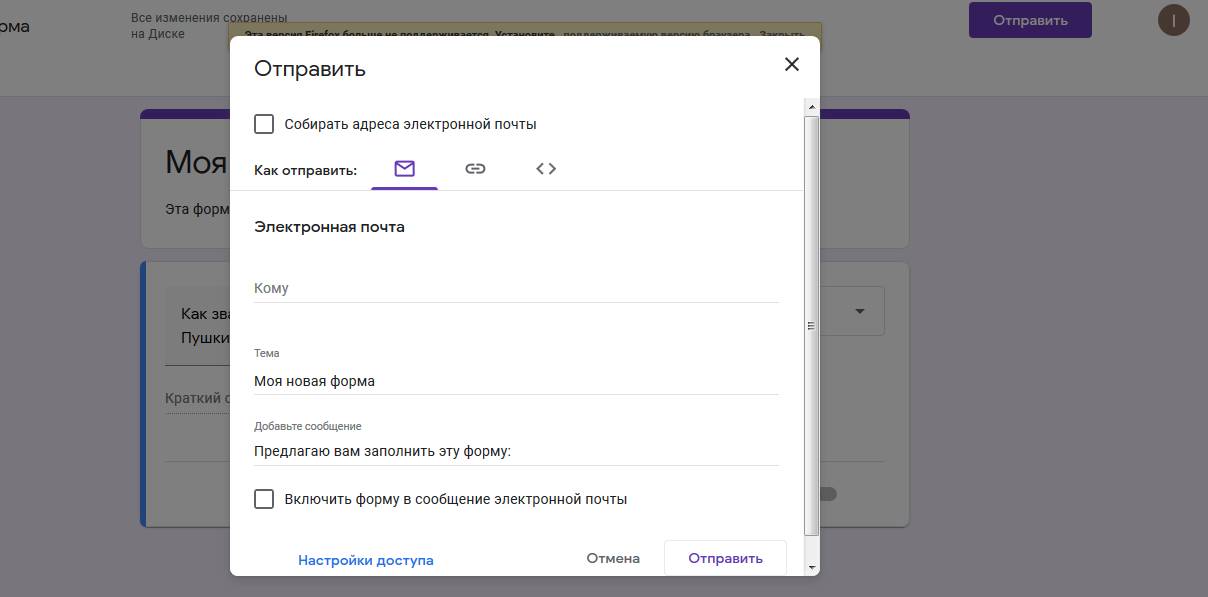This screenshot has width=1208, height=597.
Task: Click the dialog's vertical scrollbar
Action: pyautogui.click(x=811, y=325)
